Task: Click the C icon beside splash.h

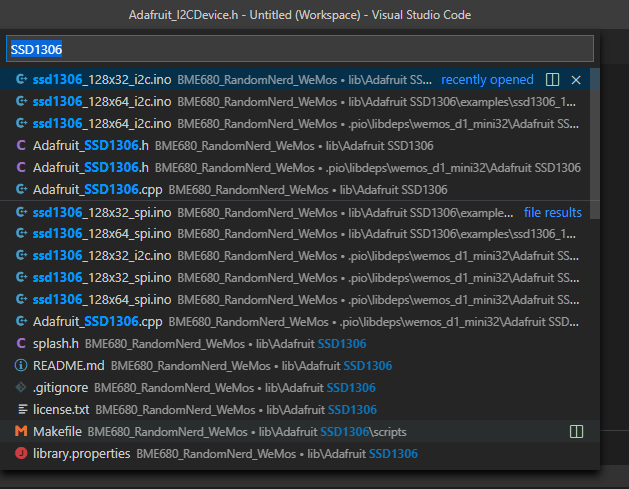Action: coord(21,343)
